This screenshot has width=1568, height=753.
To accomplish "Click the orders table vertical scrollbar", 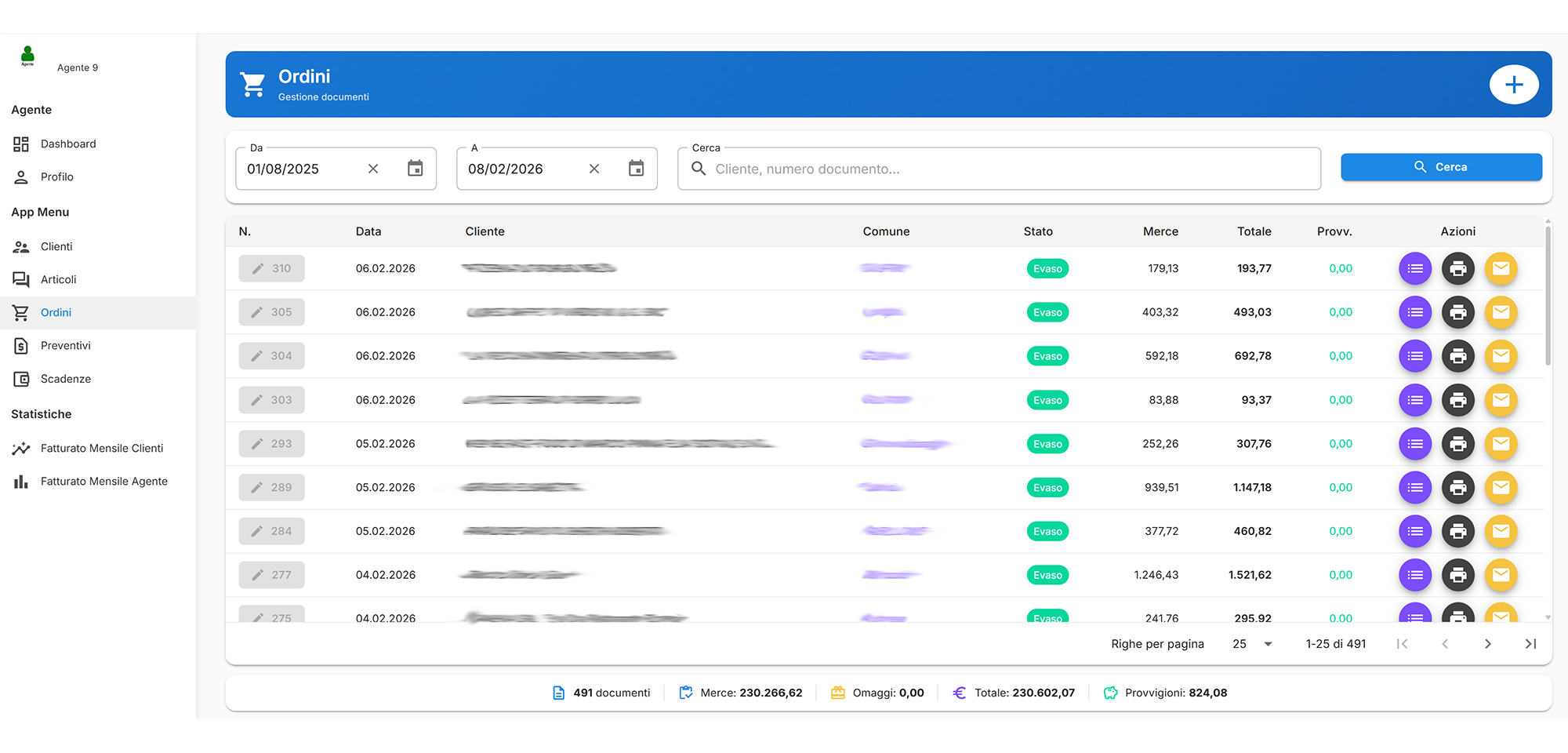I will (1548, 296).
